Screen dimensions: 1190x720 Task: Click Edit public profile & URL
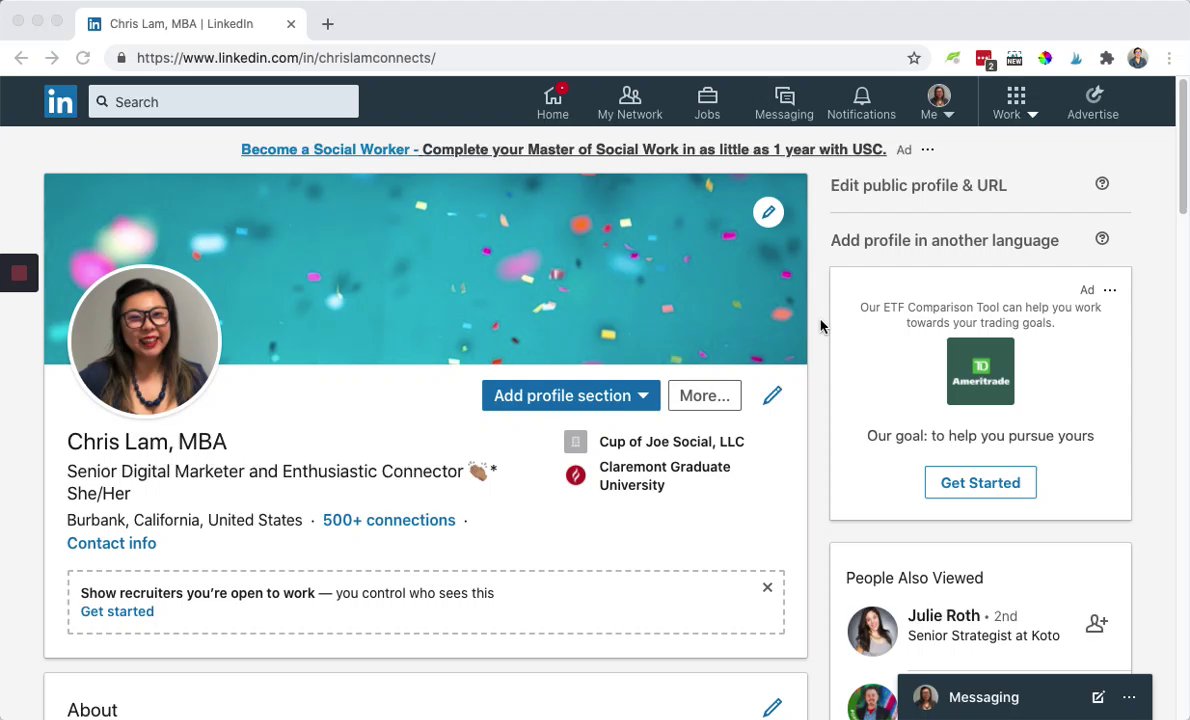(x=918, y=185)
